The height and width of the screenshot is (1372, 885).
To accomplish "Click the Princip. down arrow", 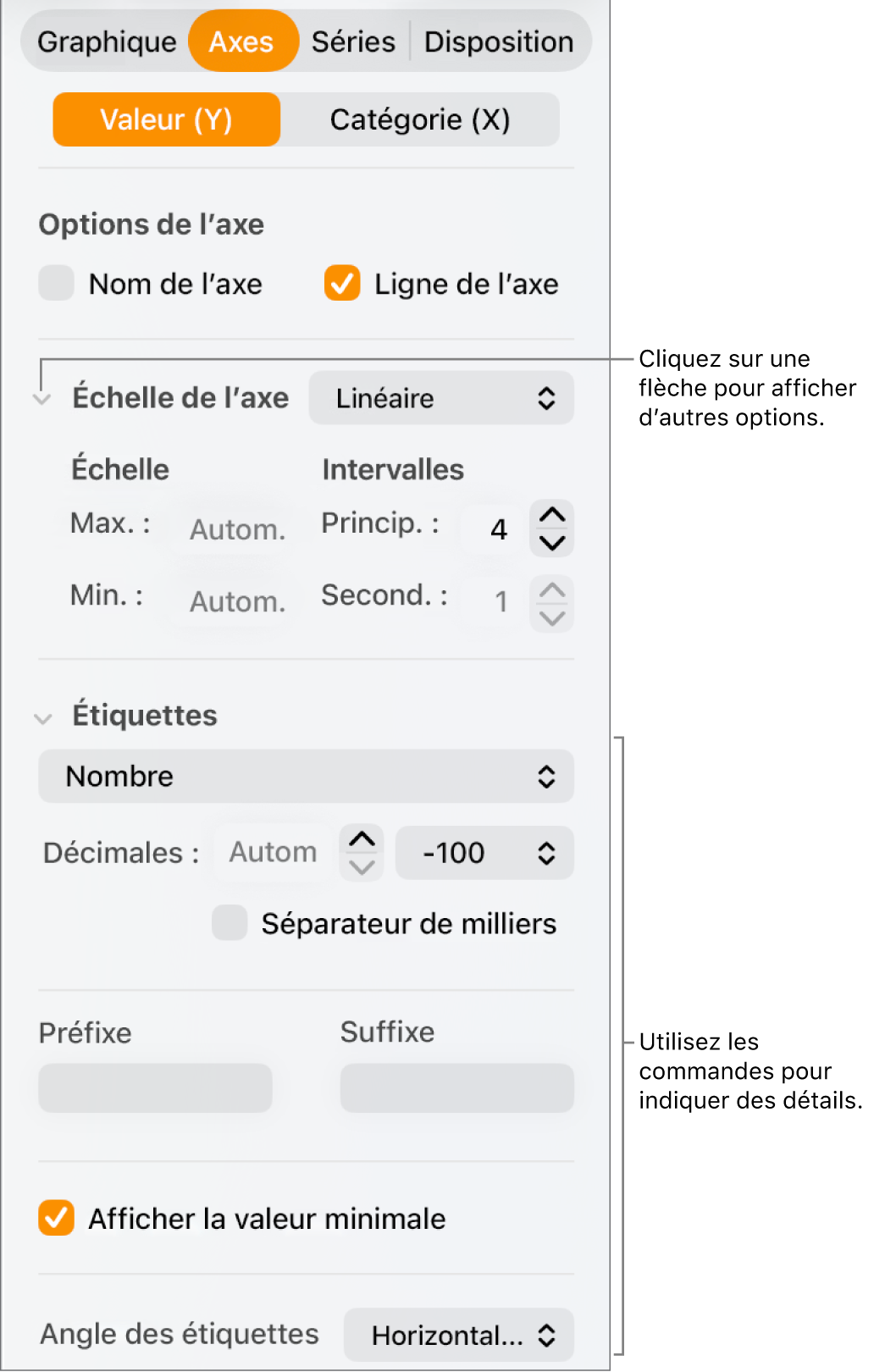I will pos(550,542).
